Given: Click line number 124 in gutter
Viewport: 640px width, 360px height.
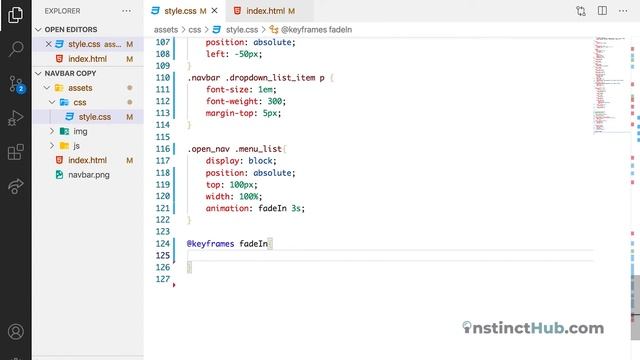Looking at the screenshot, I should pos(163,244).
